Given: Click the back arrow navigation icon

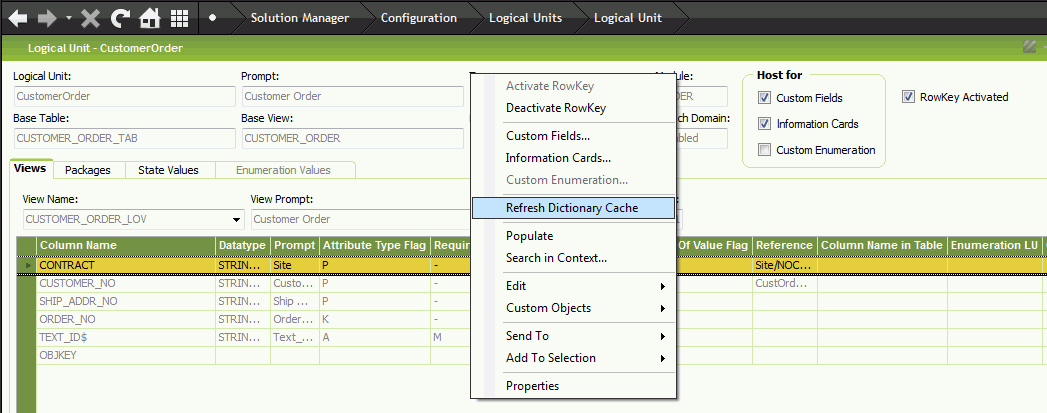Looking at the screenshot, I should click(17, 18).
